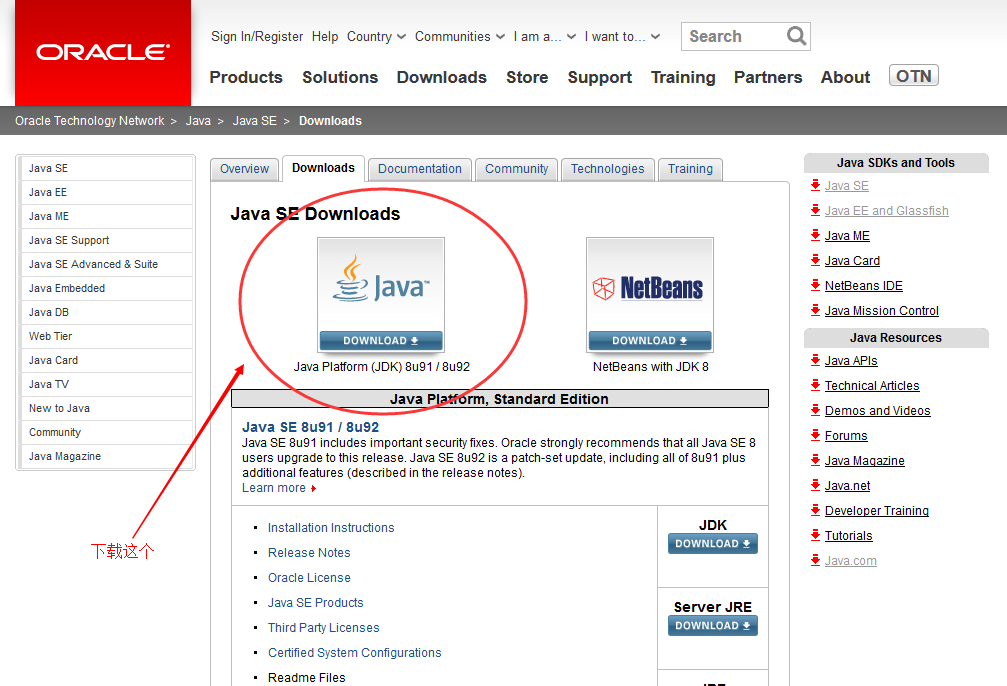
Task: Click the red arrow icon beside Java ME
Action: pos(816,235)
